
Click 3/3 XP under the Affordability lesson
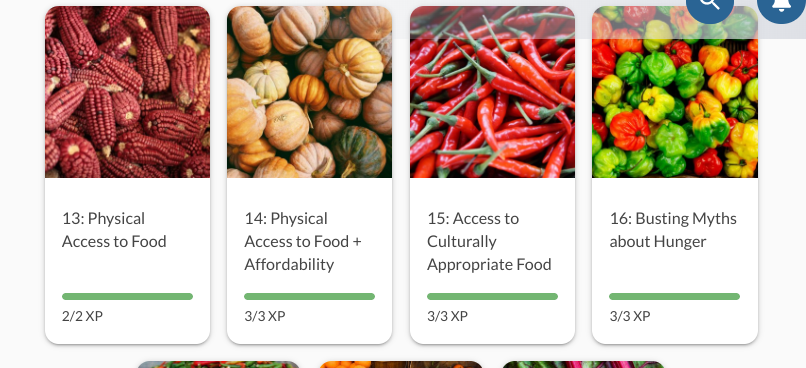click(x=265, y=316)
